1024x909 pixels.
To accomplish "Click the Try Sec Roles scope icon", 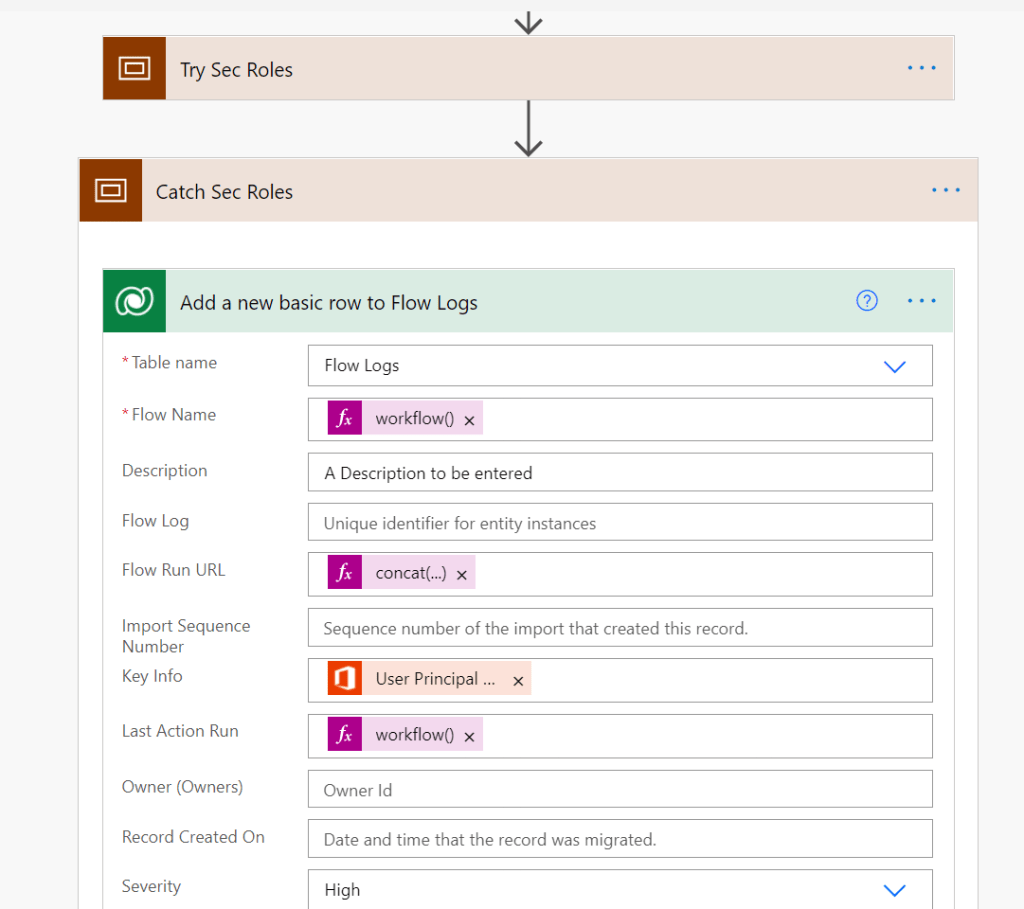I will 134,68.
